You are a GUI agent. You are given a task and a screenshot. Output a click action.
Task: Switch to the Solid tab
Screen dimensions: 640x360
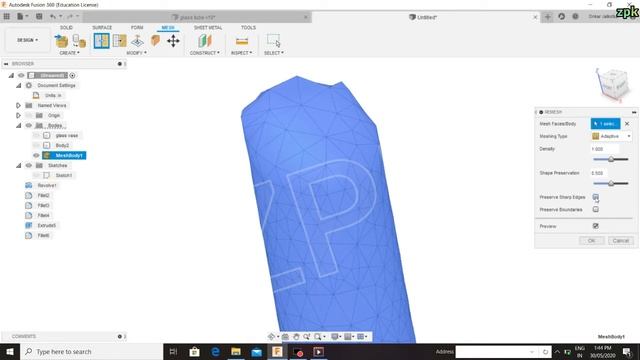(66, 28)
